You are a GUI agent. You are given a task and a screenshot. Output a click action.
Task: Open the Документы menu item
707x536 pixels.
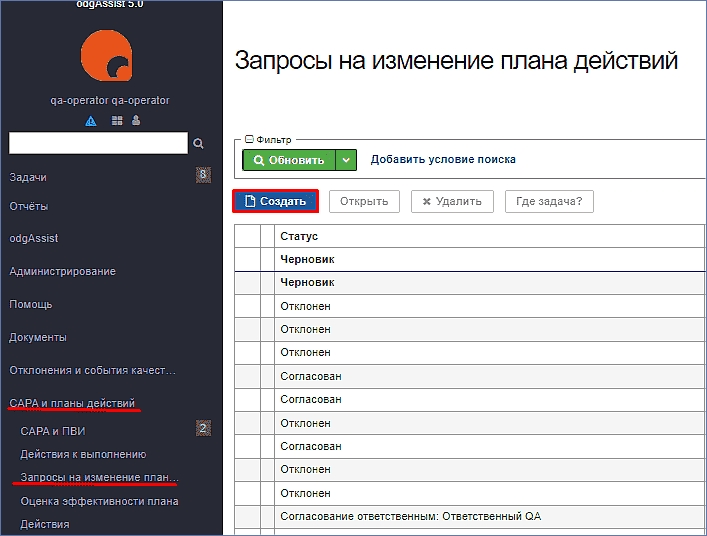[38, 337]
